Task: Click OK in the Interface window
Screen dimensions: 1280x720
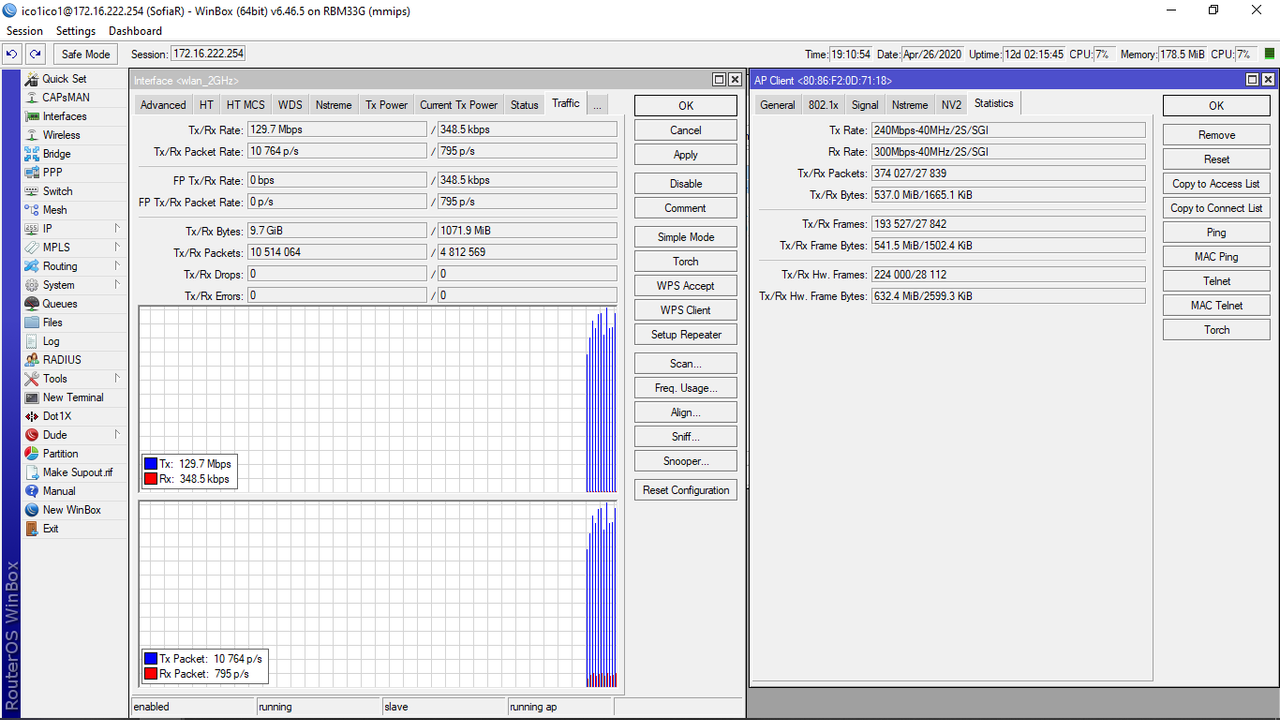Action: 686,105
